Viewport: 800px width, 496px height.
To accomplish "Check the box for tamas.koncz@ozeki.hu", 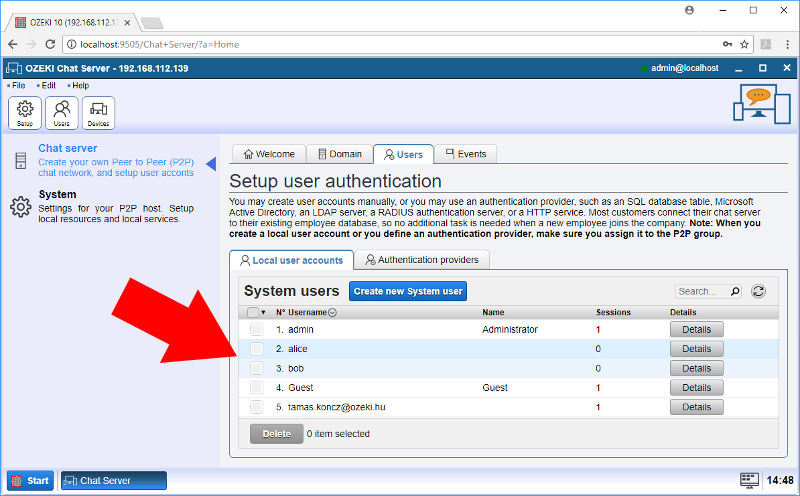I will pyautogui.click(x=257, y=407).
